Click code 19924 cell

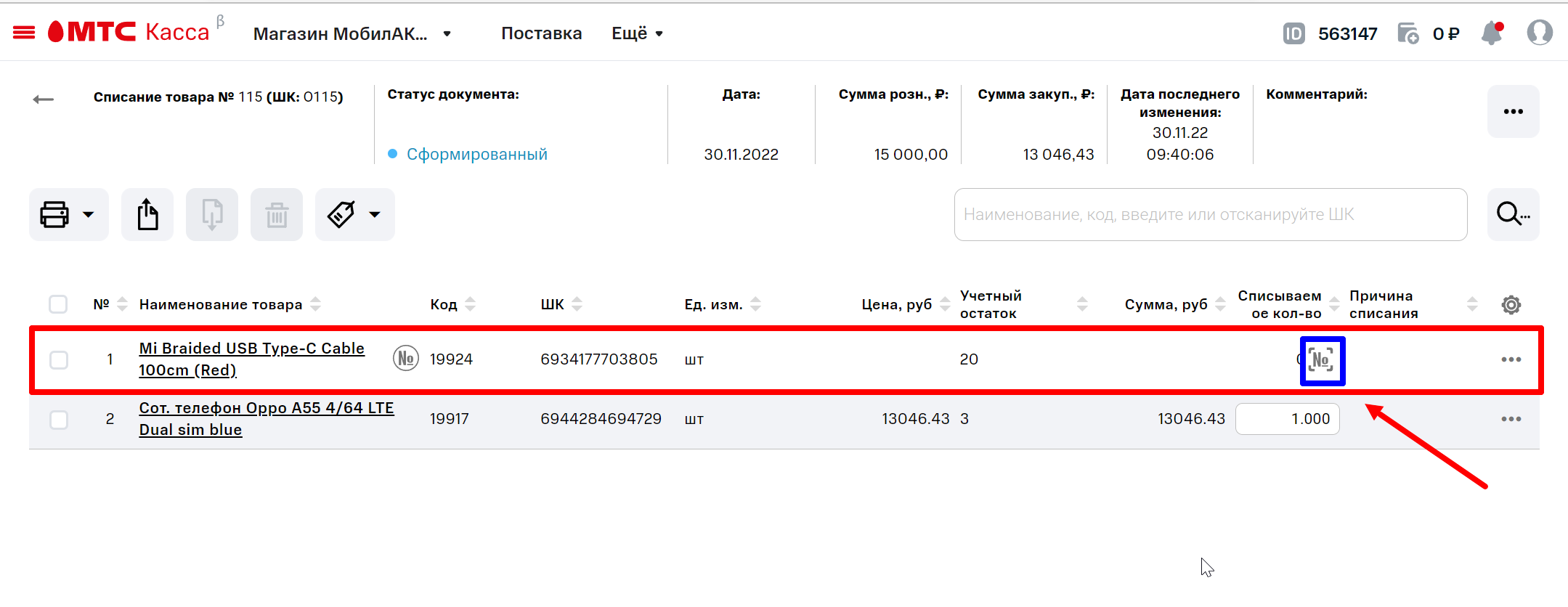[451, 359]
